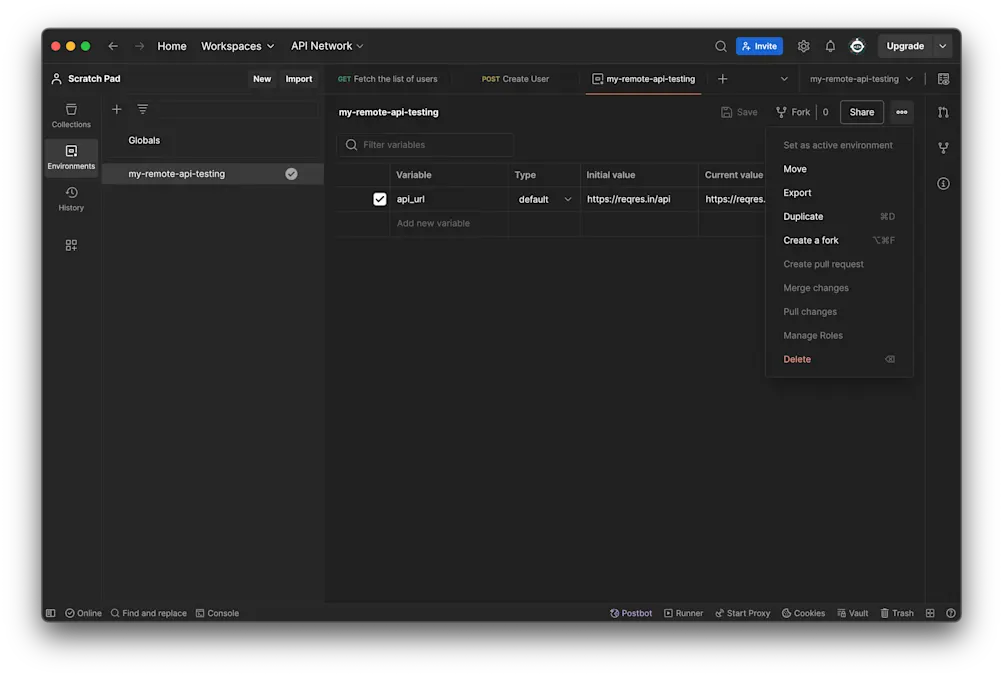
Task: Switch to the Create User tab
Action: (x=516, y=78)
